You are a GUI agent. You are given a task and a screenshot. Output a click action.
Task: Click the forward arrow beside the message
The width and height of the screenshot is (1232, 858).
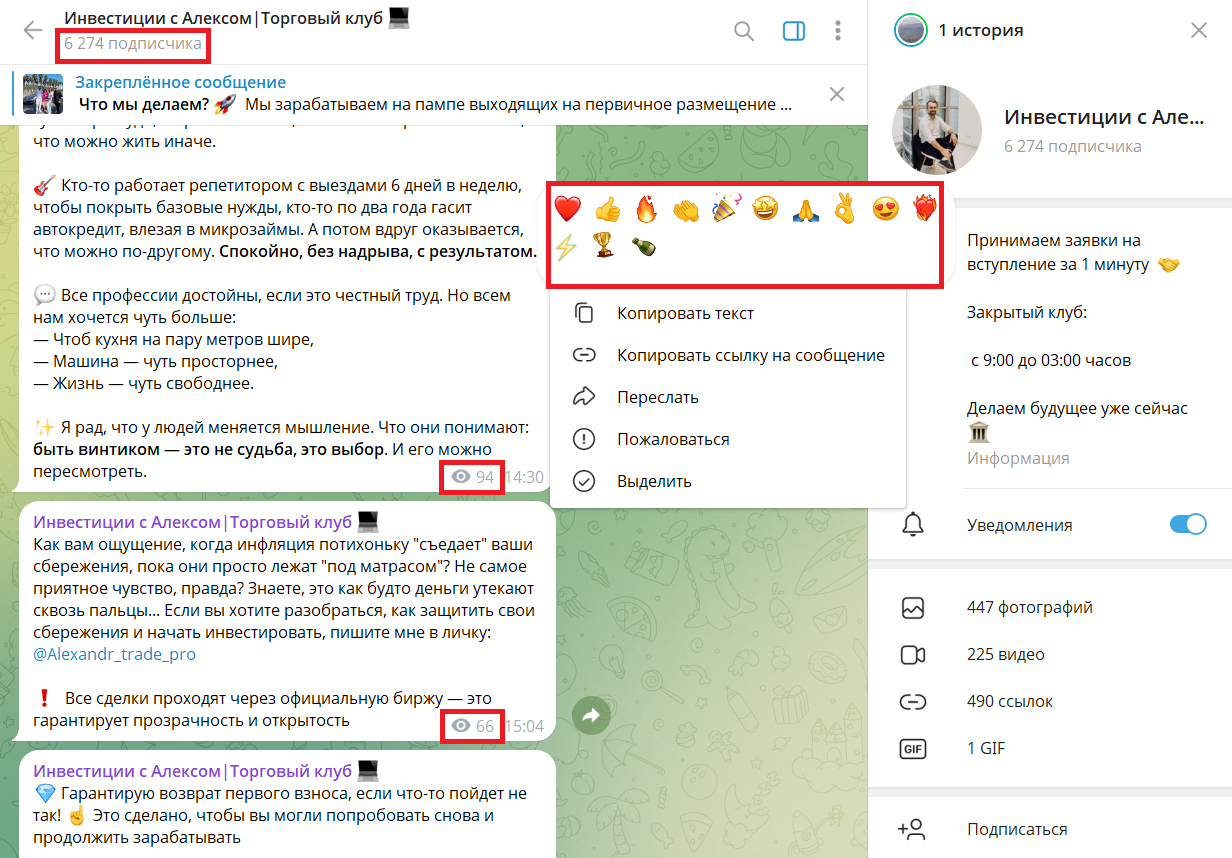pos(590,715)
